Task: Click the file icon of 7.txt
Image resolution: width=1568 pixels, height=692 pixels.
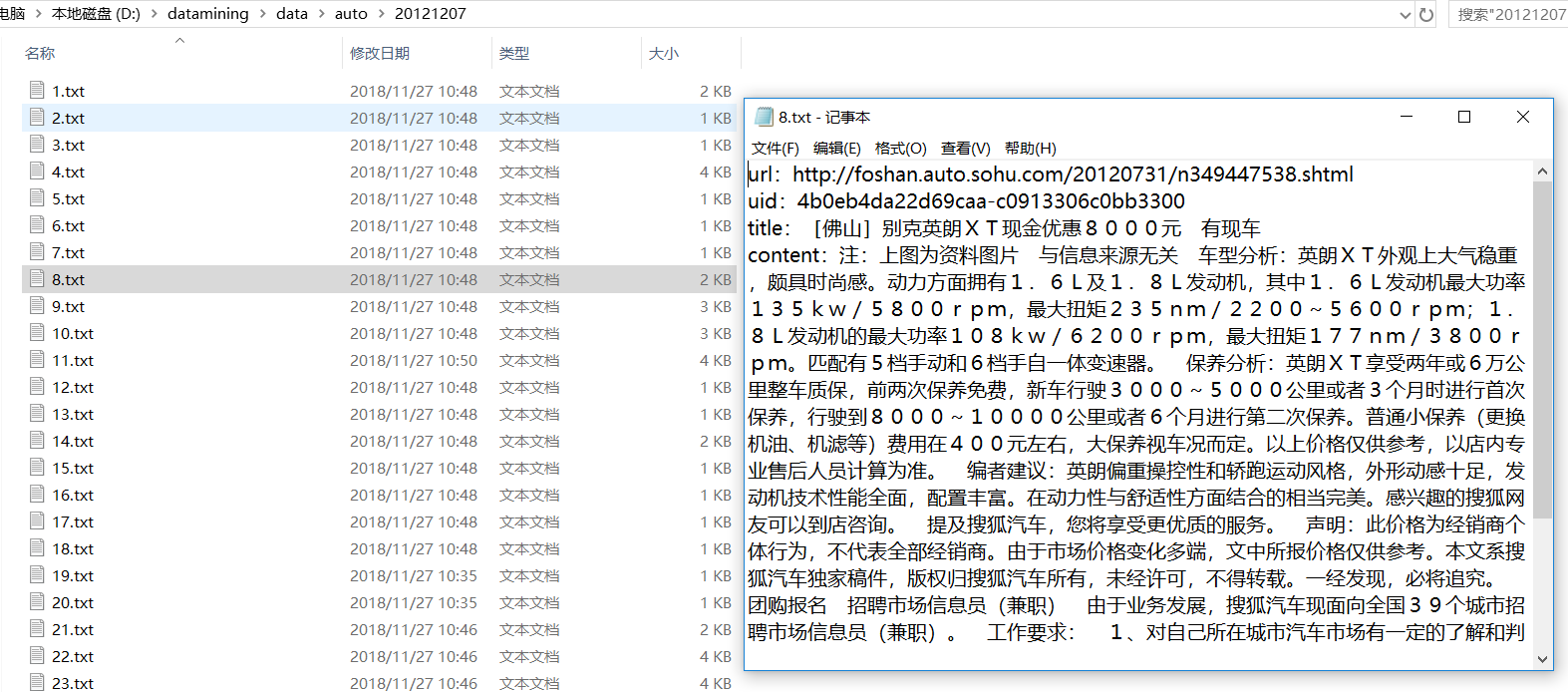Action: pyautogui.click(x=38, y=251)
